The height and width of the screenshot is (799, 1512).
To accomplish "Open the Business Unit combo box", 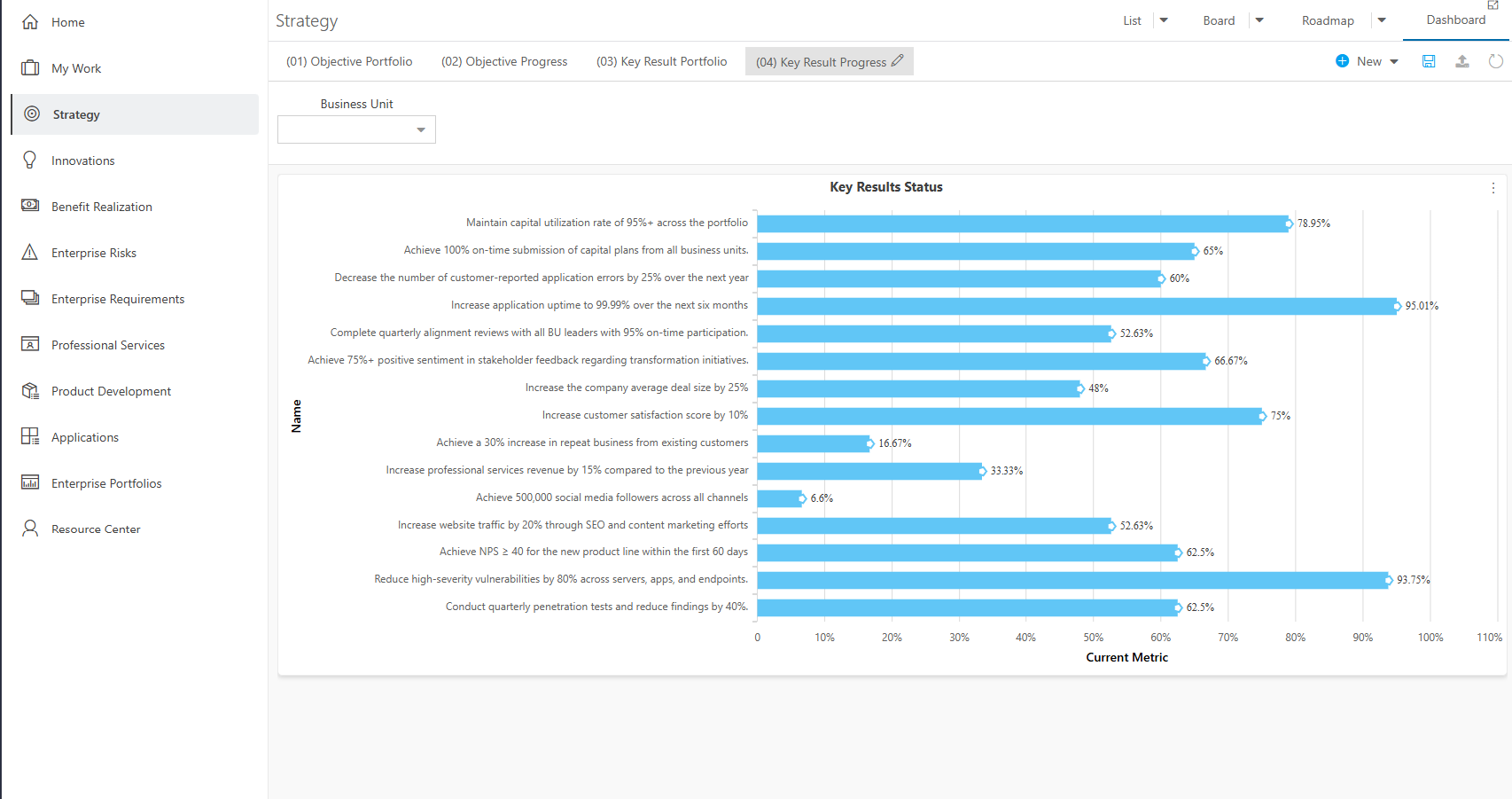I will (356, 129).
